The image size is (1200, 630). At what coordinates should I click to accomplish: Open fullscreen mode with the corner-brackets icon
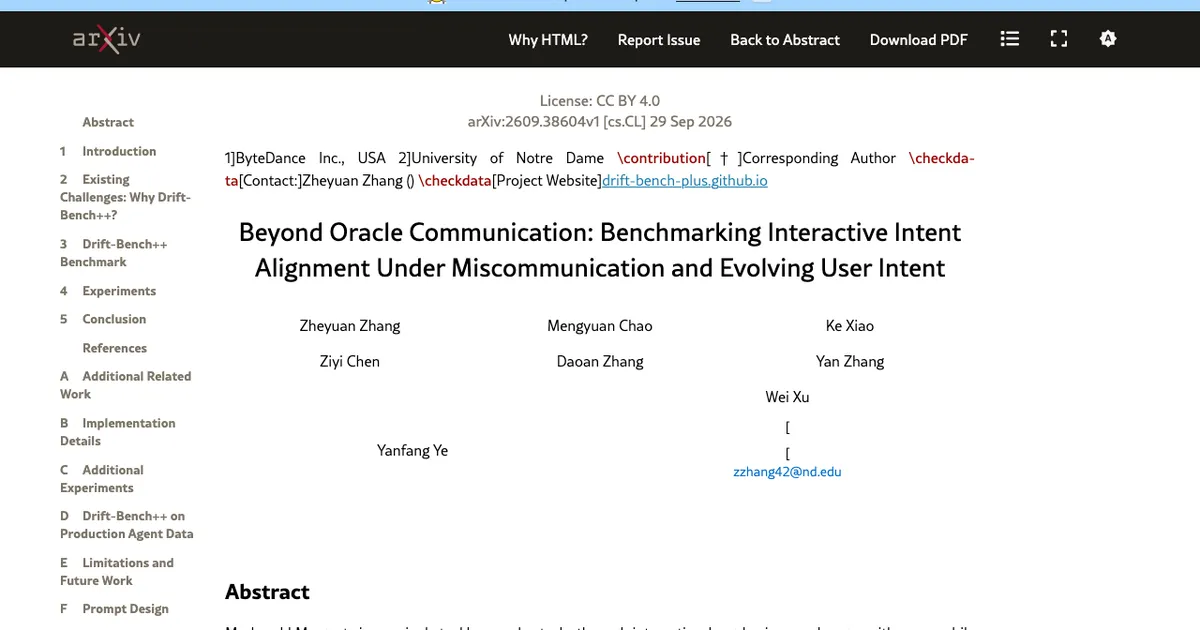[x=1059, y=39]
